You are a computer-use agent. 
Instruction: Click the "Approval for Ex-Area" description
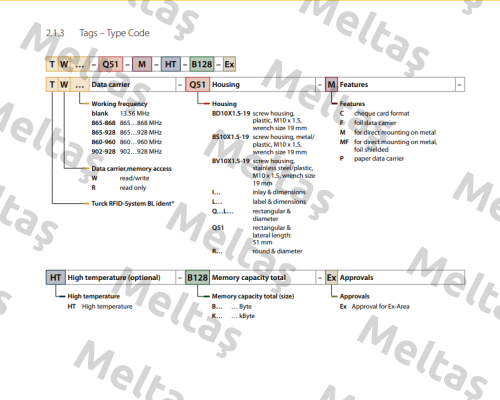click(381, 307)
